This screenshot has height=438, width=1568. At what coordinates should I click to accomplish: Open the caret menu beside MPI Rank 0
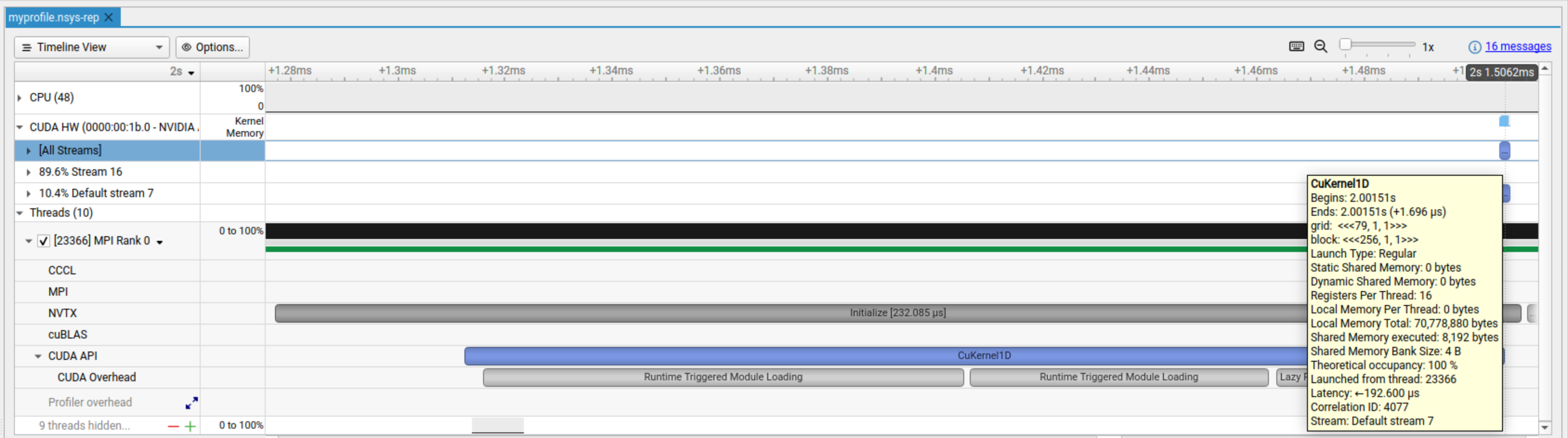159,241
